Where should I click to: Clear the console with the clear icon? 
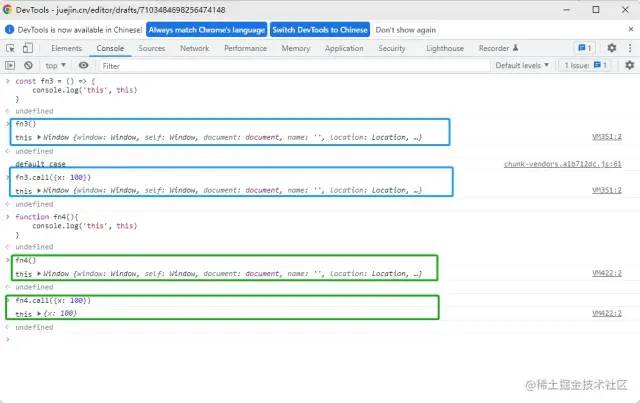pyautogui.click(x=29, y=65)
